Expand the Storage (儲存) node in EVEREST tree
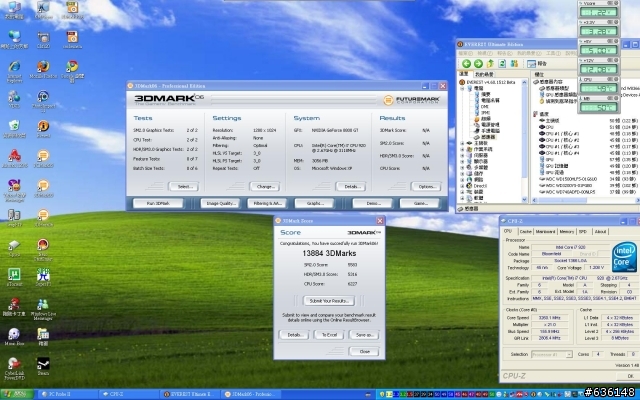Viewport: 640px width, 400px height. coord(462,173)
